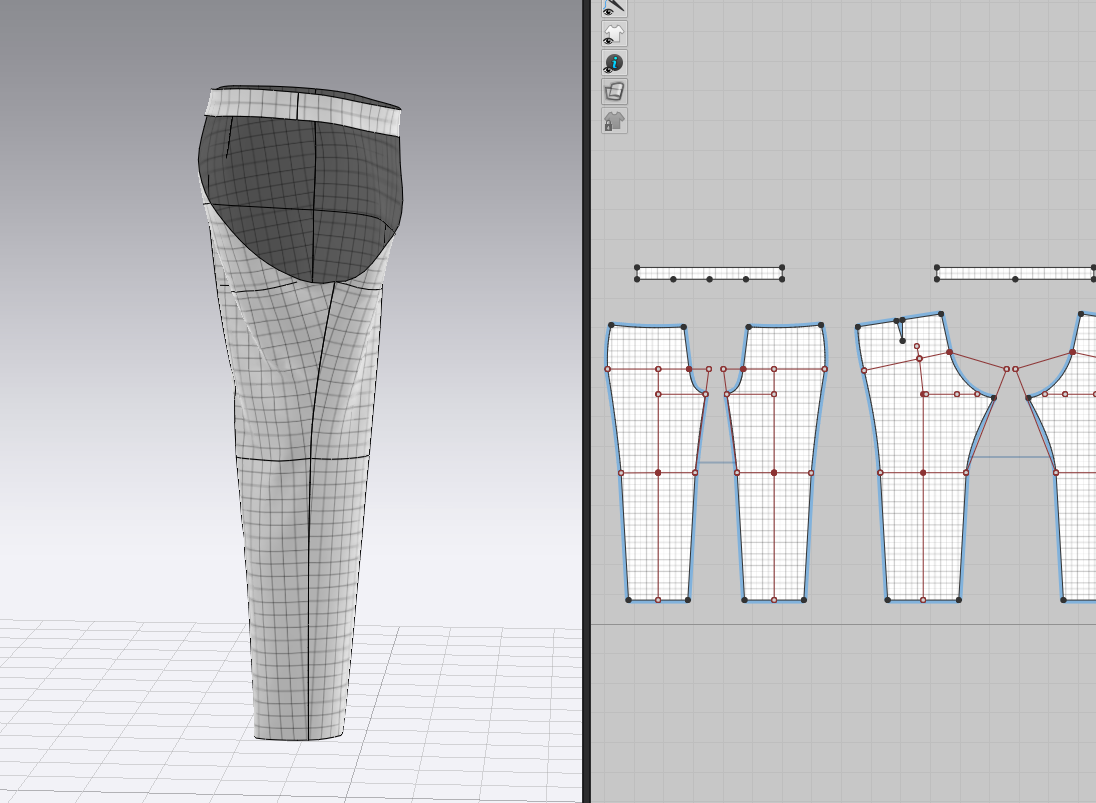
Task: Click the lower leg of 3D trousers
Action: pos(300,600)
